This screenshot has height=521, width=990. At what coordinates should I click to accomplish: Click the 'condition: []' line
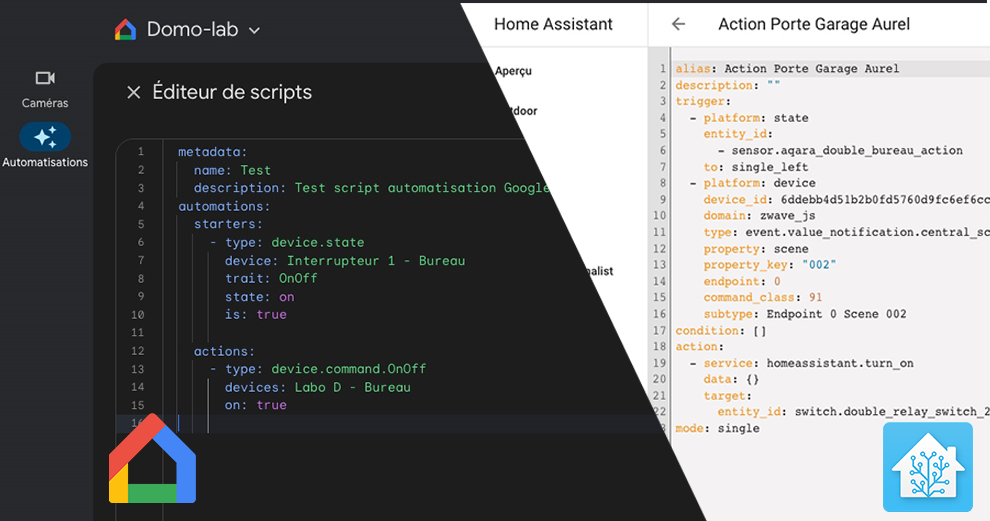tap(721, 330)
